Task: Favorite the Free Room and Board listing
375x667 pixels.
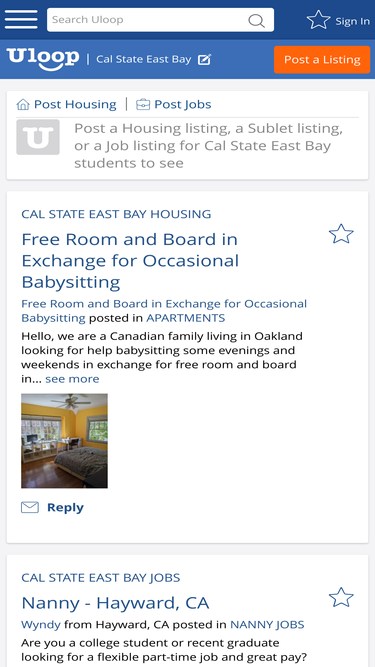Action: tap(341, 234)
